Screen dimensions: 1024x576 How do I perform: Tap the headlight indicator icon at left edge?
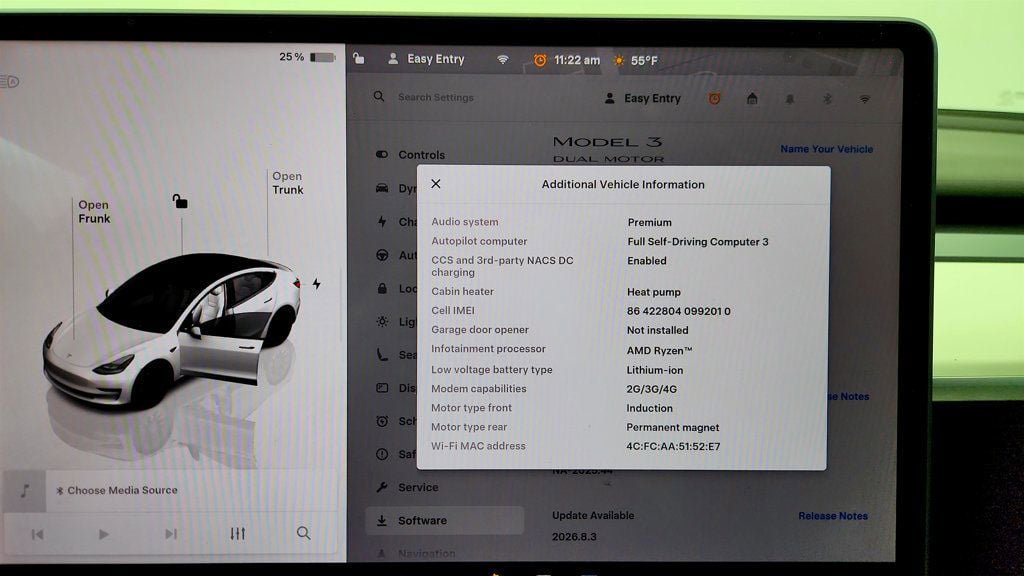(x=10, y=82)
